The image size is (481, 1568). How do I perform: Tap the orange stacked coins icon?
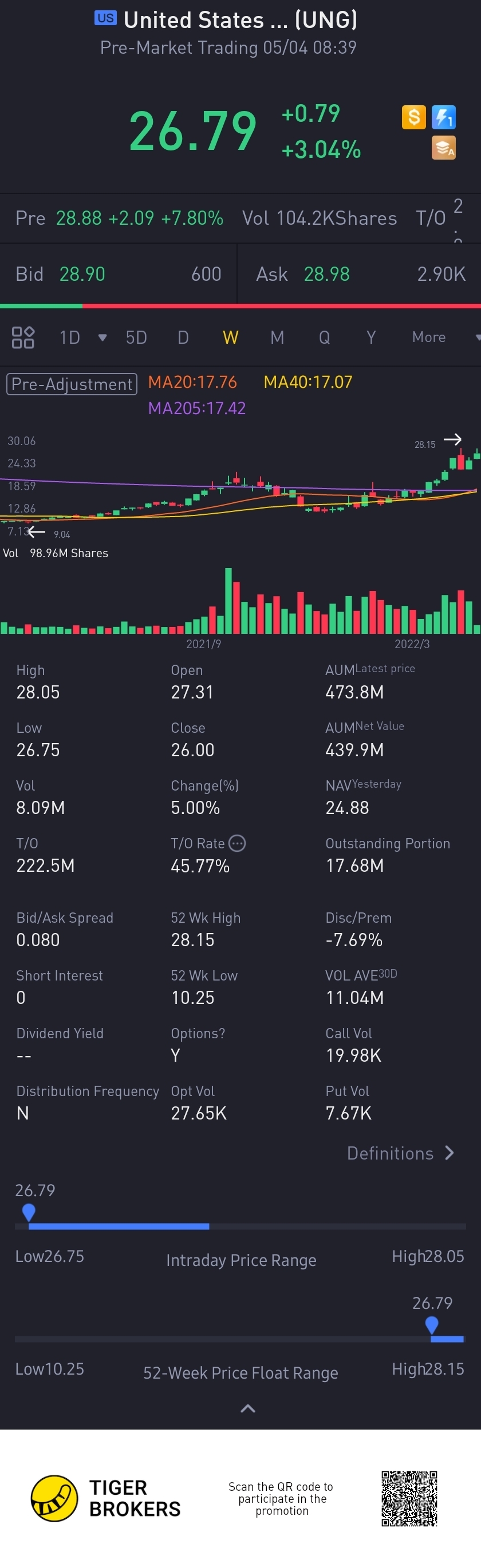click(x=443, y=148)
